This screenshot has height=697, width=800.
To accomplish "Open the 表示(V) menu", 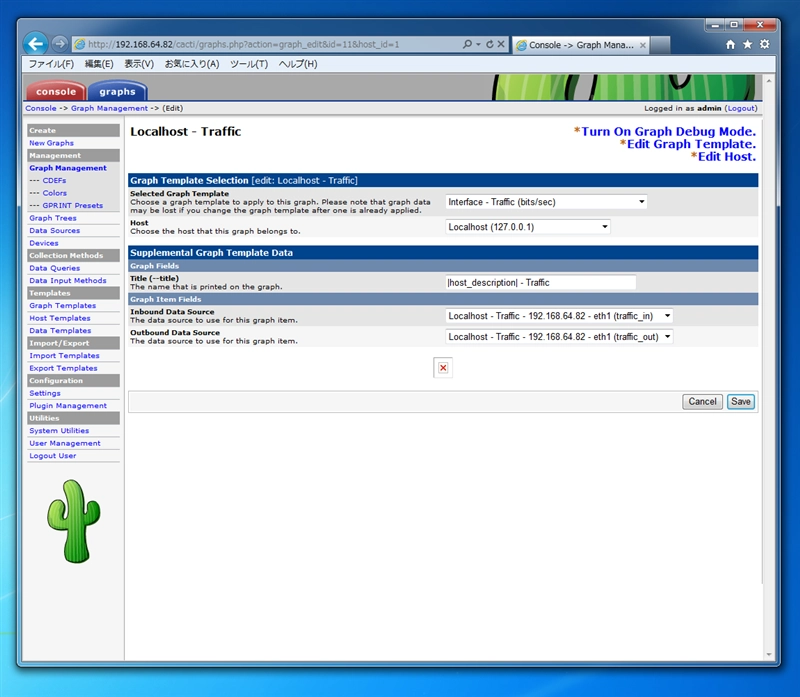I will pos(139,64).
